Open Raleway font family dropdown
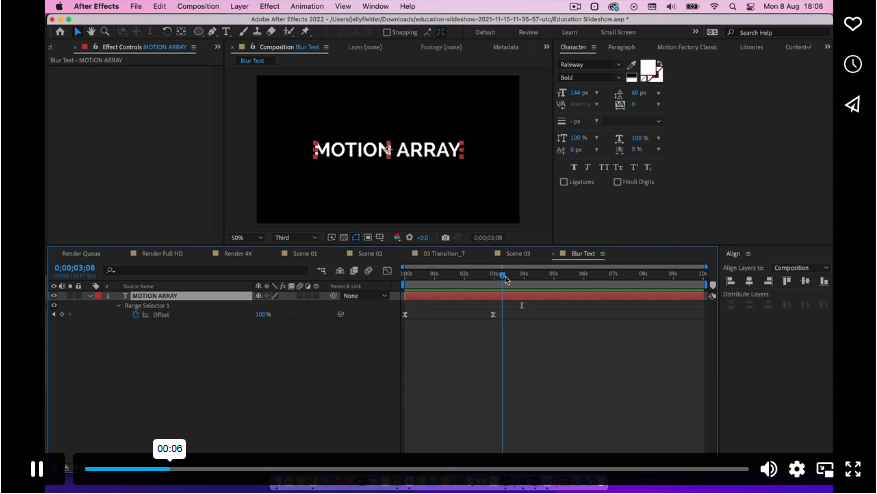The height and width of the screenshot is (494, 877). [590, 65]
